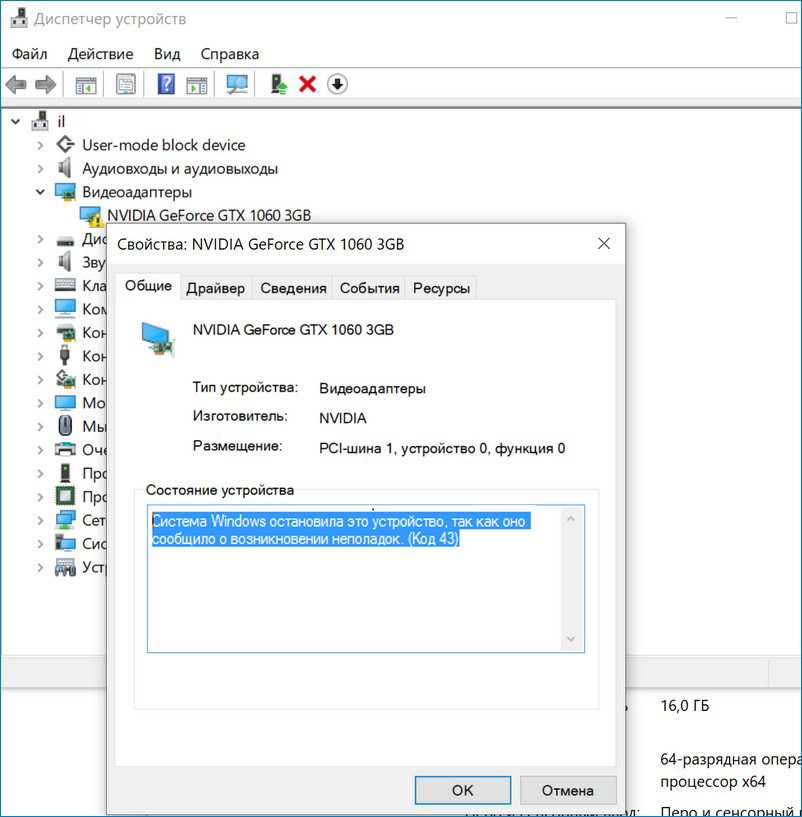Click the audio inputs speaker icon
This screenshot has width=802, height=817.
pos(65,168)
